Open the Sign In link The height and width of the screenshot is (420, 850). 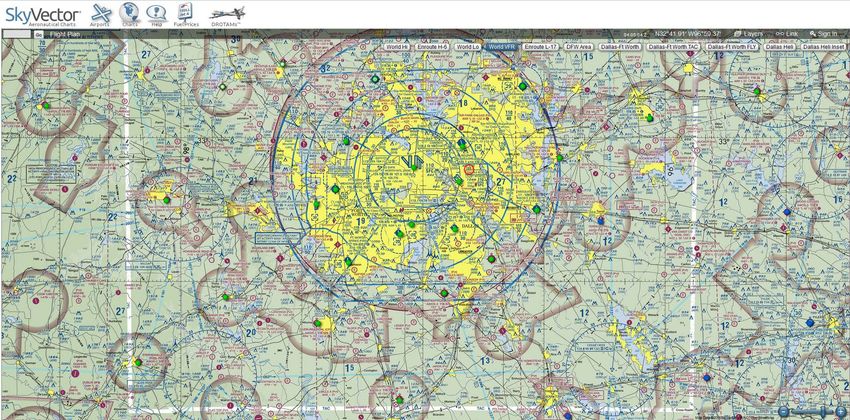[823, 34]
